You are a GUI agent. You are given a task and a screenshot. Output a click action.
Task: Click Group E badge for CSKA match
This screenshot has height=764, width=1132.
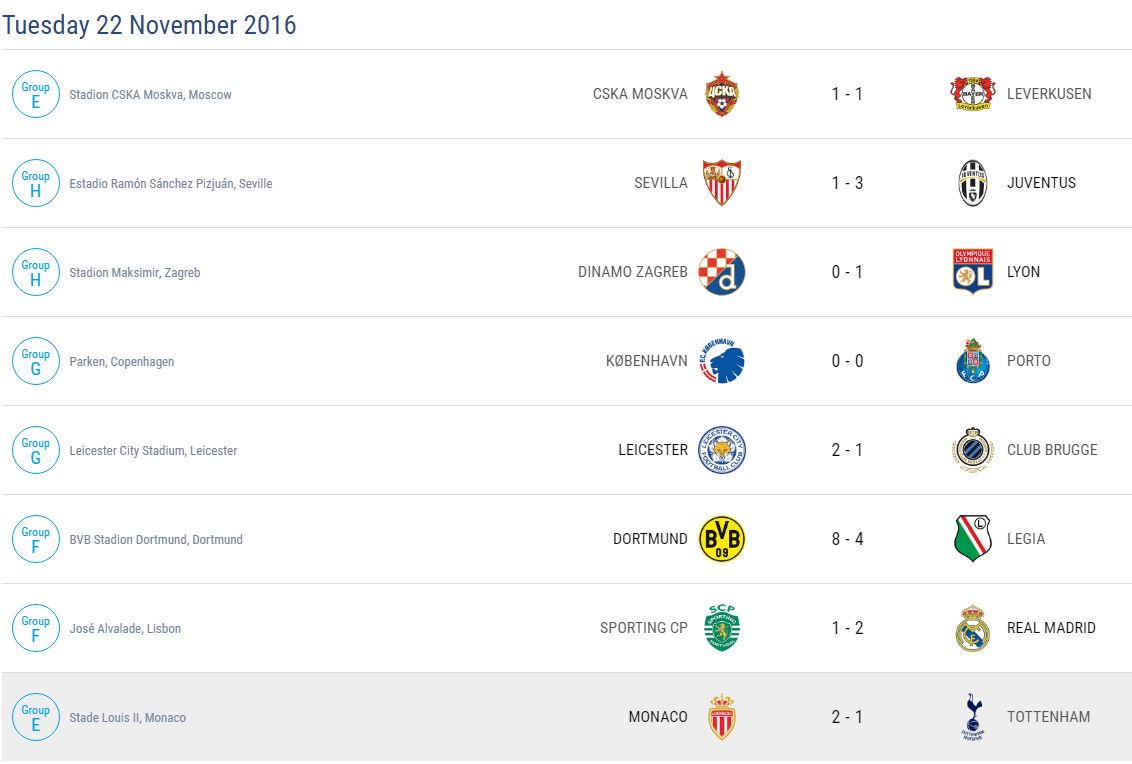[x=36, y=94]
